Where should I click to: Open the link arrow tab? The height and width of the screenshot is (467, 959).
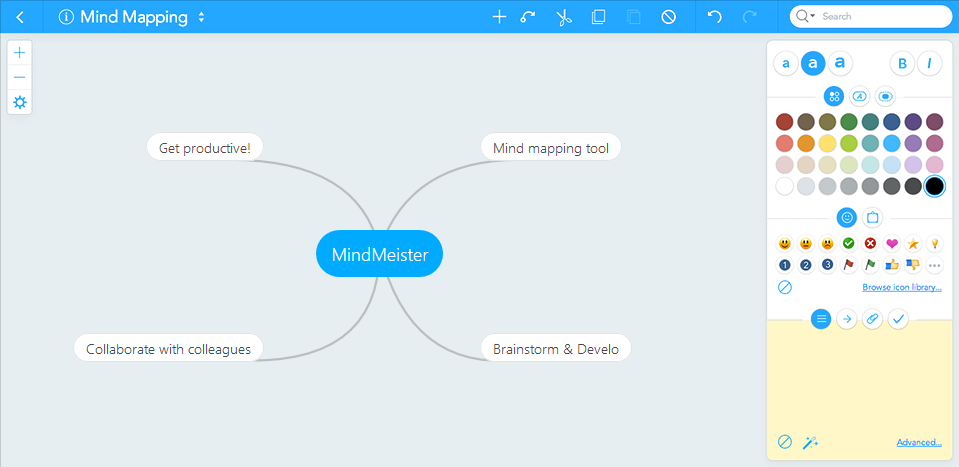pyautogui.click(x=847, y=318)
